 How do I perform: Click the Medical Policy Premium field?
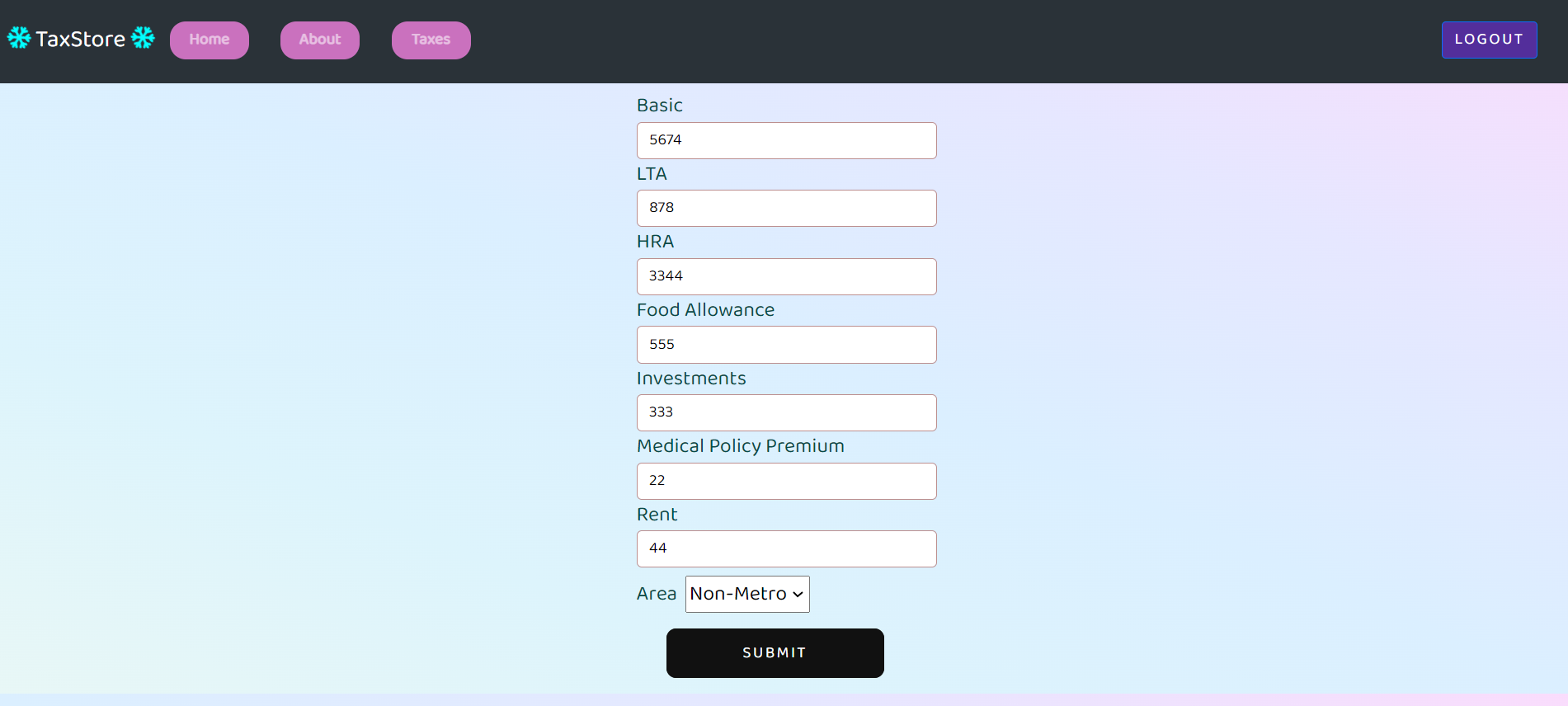click(786, 481)
